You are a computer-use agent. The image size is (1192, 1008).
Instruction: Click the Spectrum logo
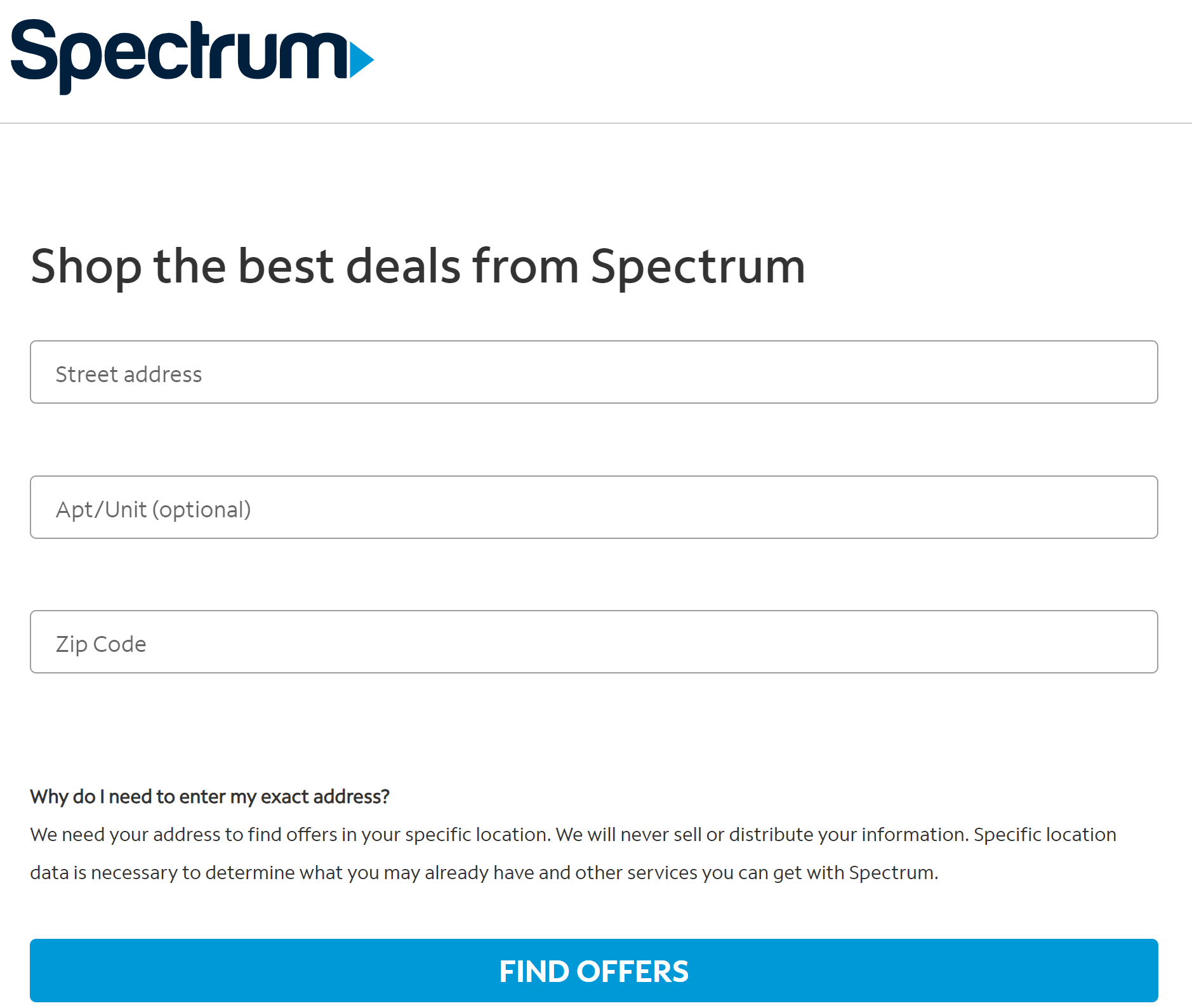[190, 57]
